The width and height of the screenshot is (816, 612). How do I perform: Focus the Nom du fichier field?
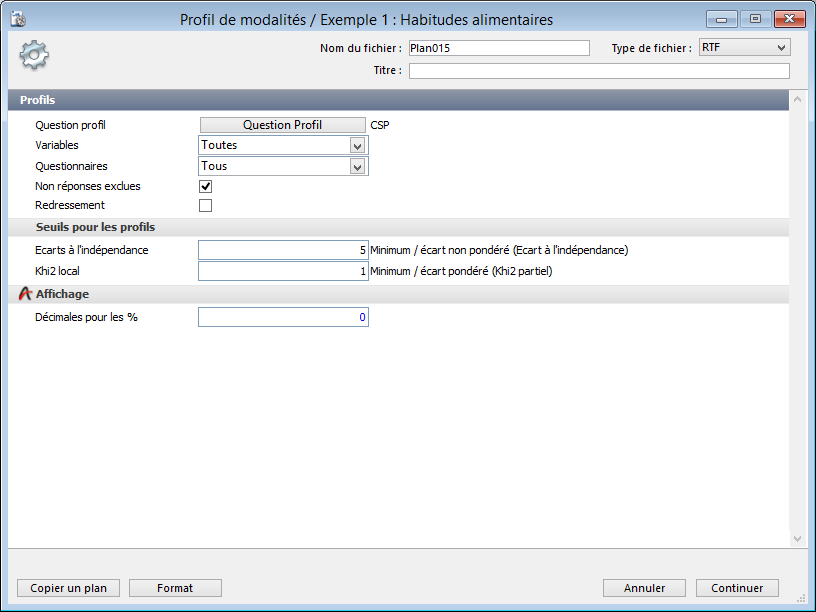point(499,48)
